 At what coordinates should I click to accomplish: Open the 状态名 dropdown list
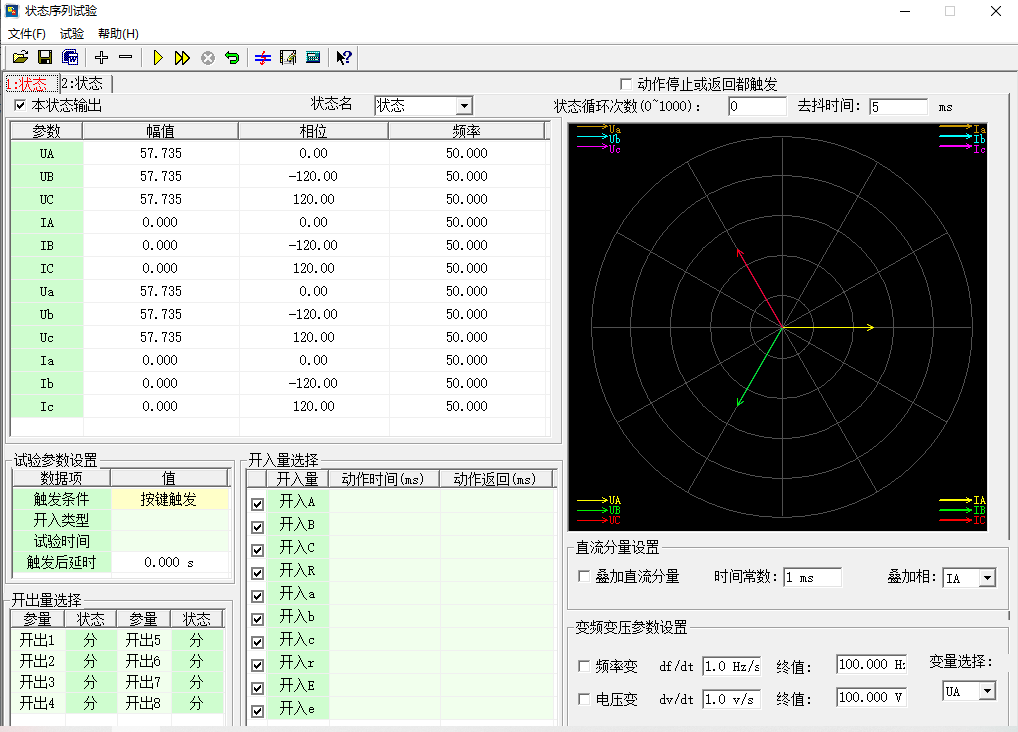tap(464, 106)
